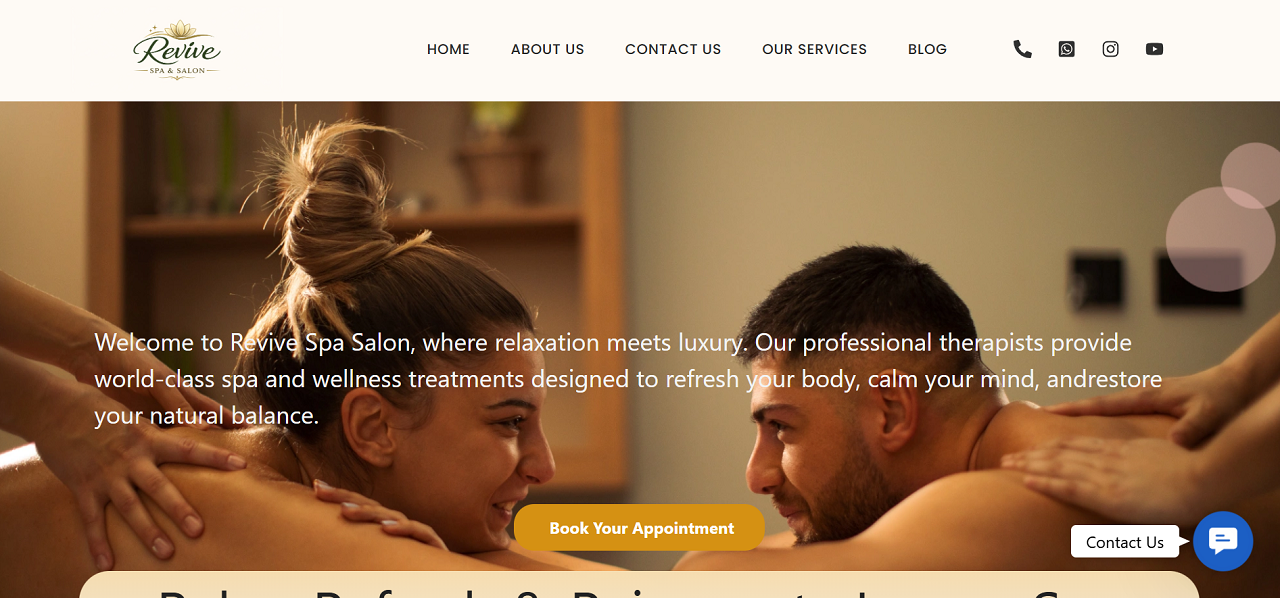Open the WhatsApp icon link
The height and width of the screenshot is (598, 1280).
point(1066,49)
